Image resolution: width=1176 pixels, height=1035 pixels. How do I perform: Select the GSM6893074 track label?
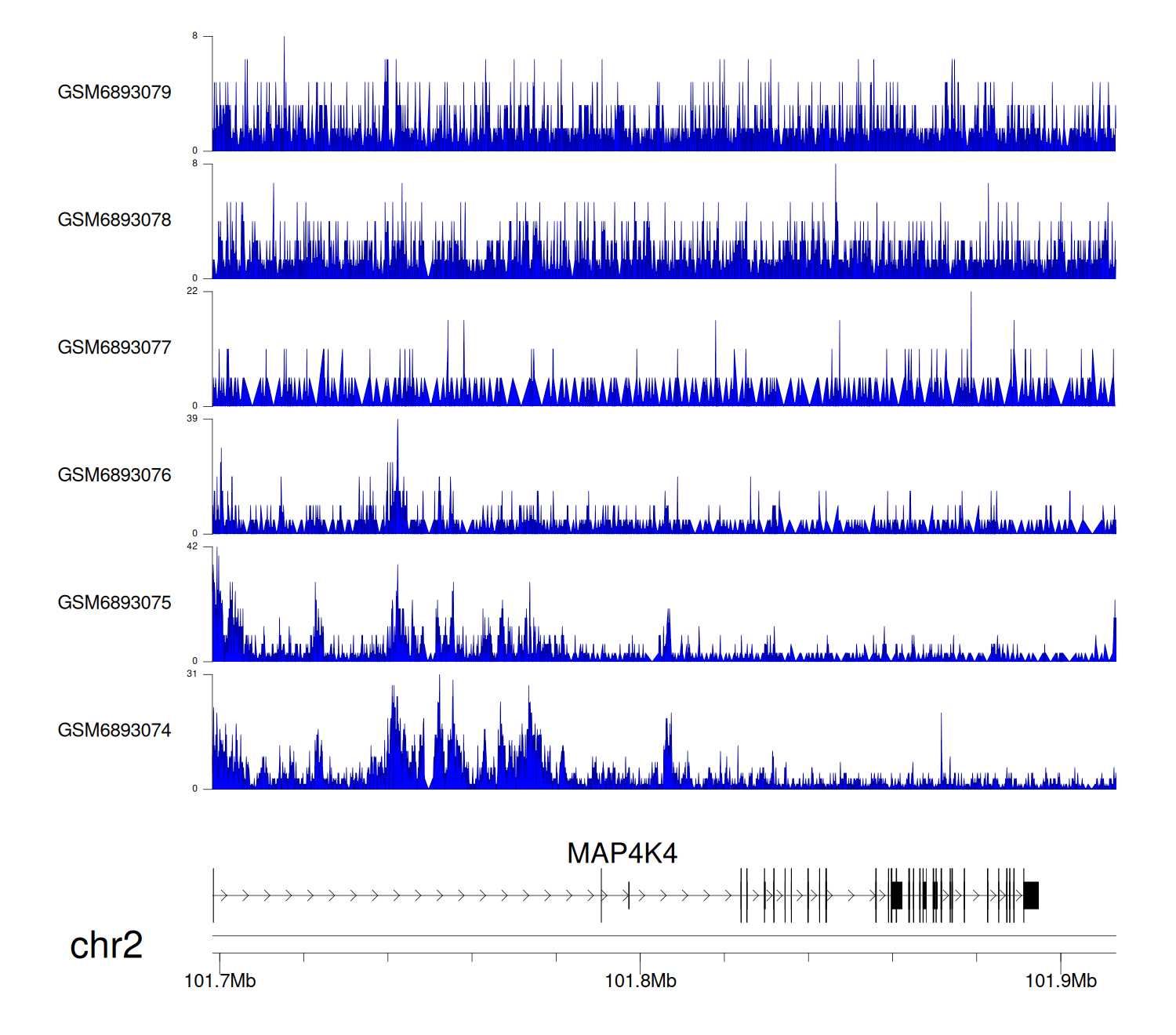coord(114,731)
